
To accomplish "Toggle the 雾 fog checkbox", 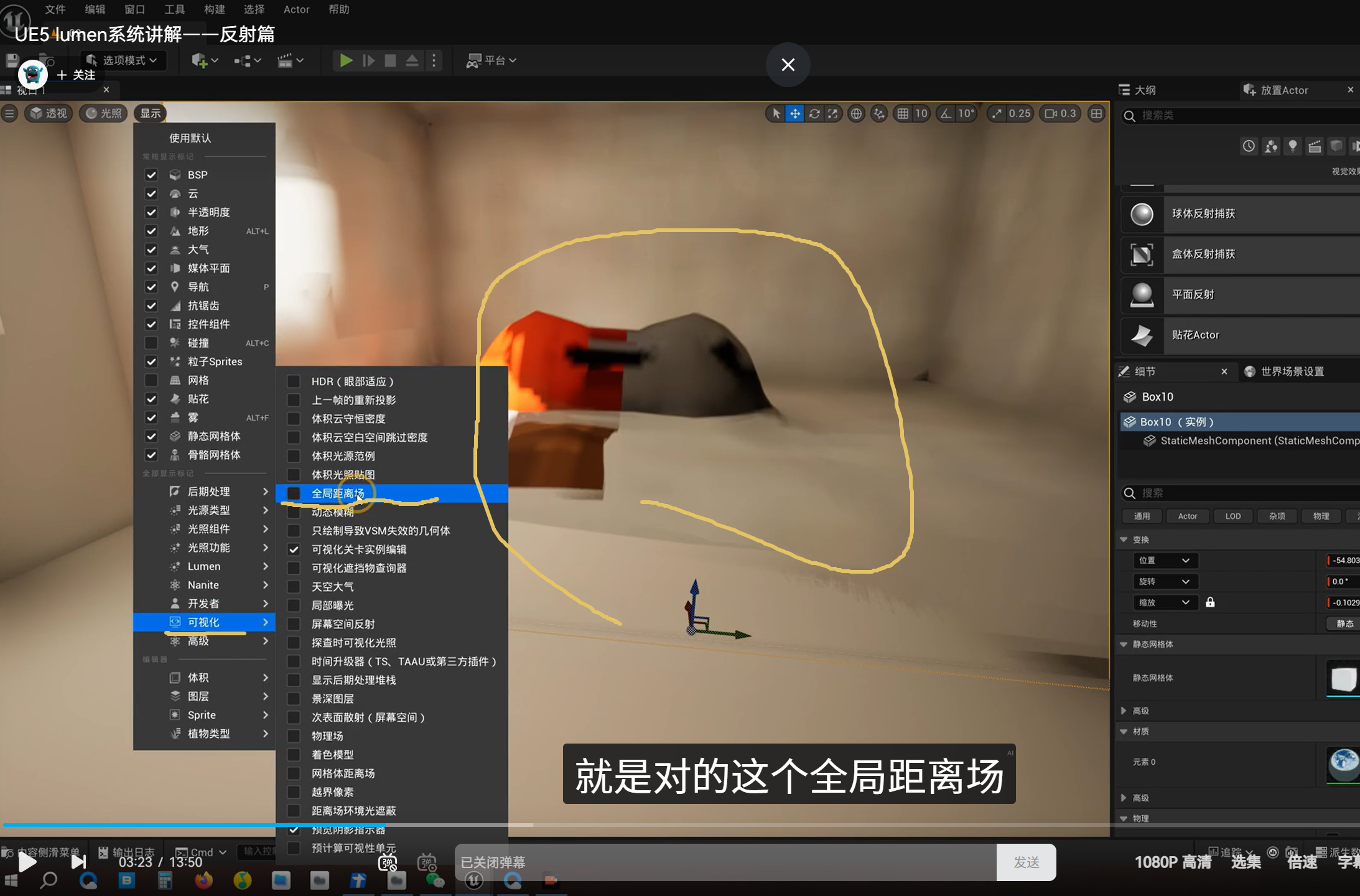I will coord(151,418).
